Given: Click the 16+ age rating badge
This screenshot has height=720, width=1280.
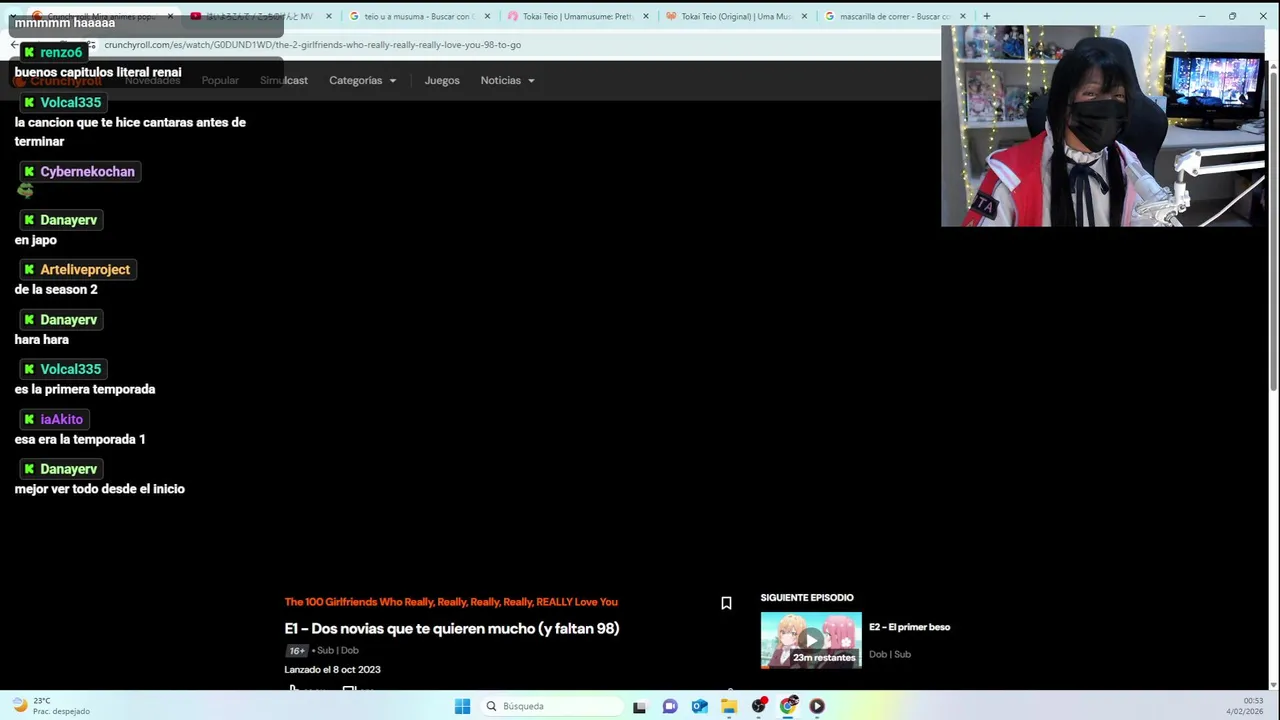Looking at the screenshot, I should pyautogui.click(x=297, y=651).
